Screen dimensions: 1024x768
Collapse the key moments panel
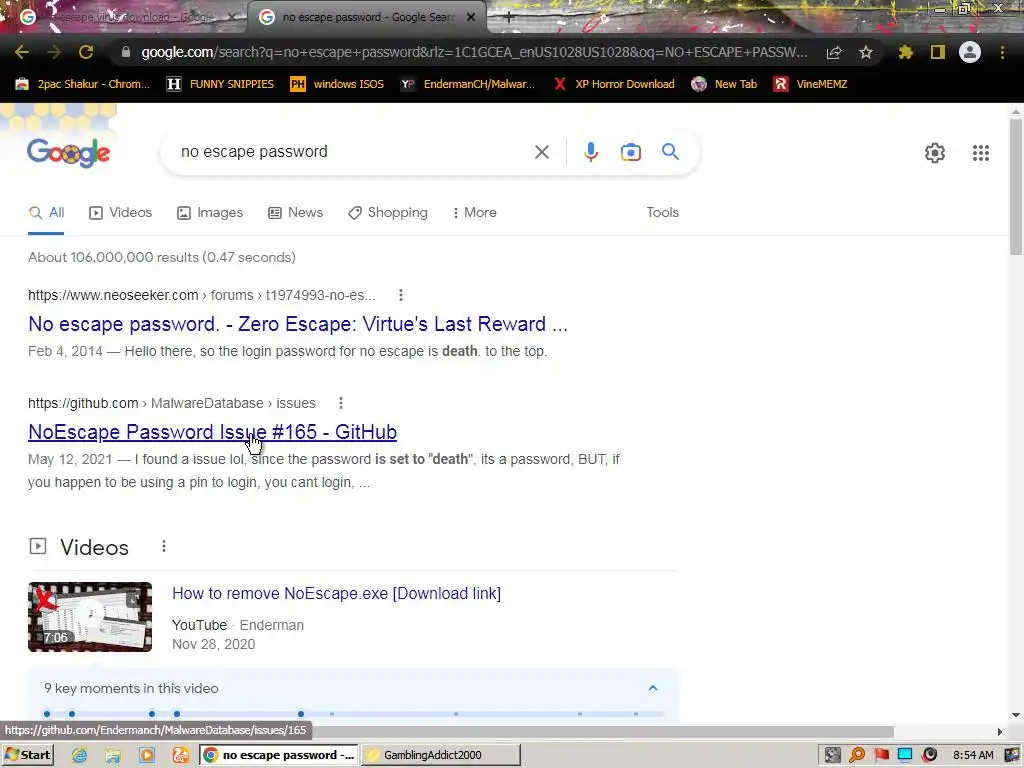click(x=652, y=688)
